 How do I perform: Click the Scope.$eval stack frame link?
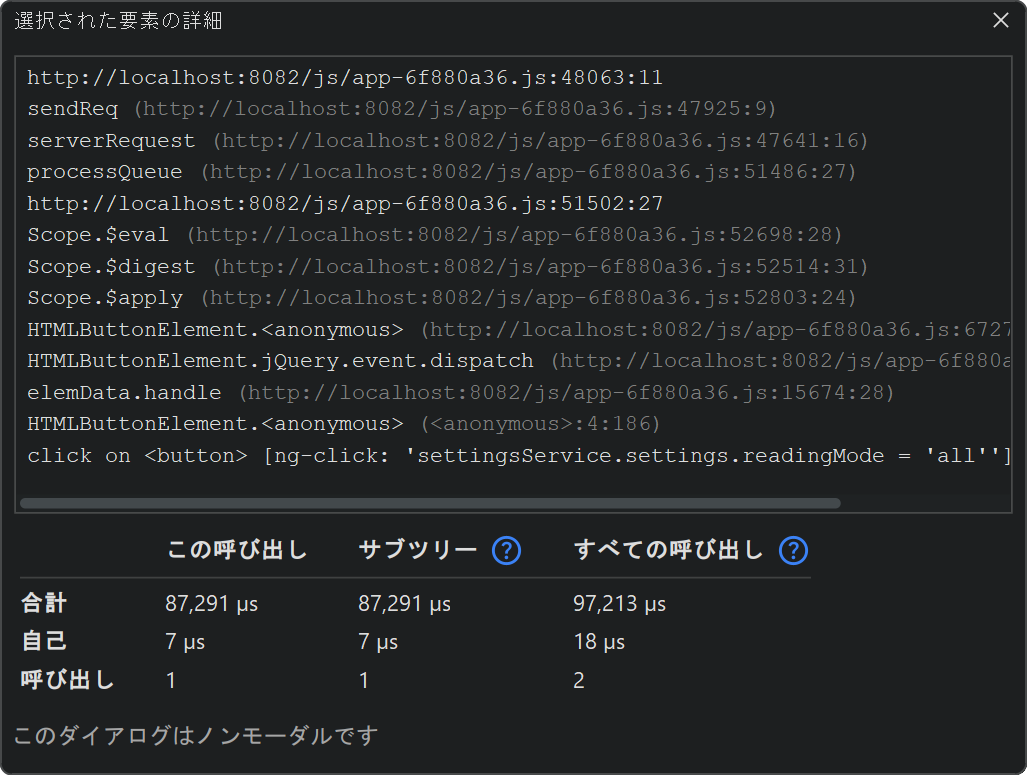(x=515, y=236)
